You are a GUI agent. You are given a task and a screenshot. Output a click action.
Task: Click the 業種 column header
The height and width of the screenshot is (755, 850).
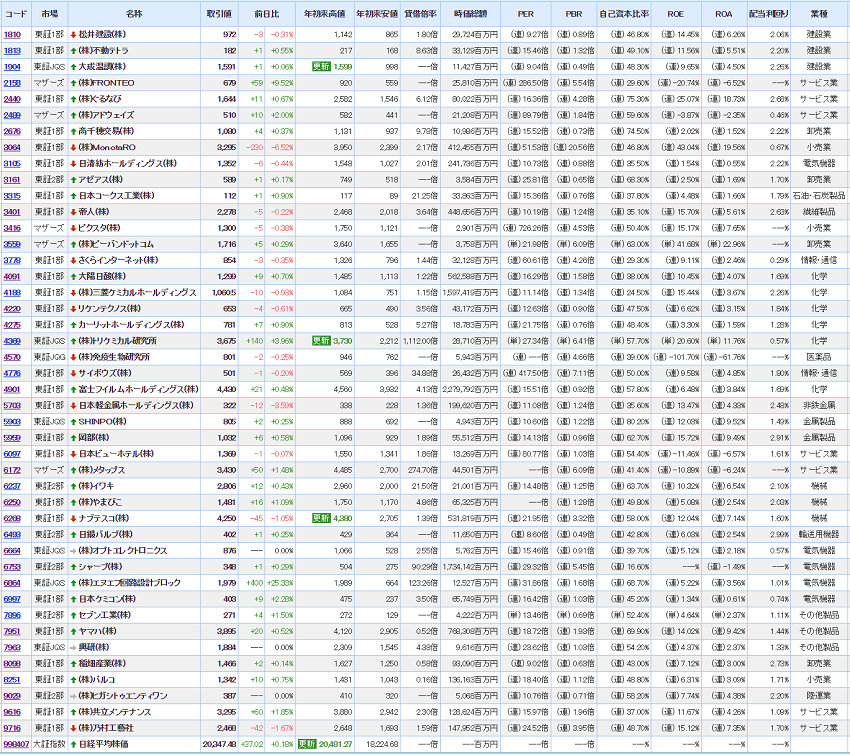point(819,14)
